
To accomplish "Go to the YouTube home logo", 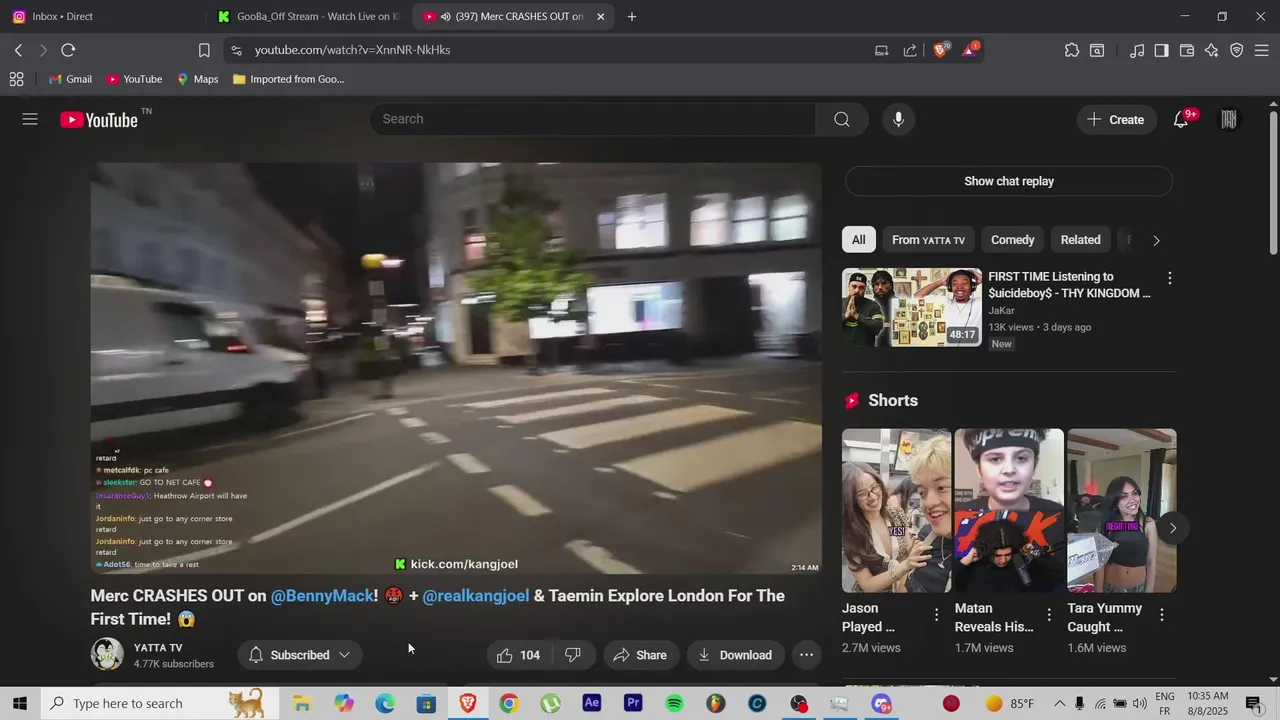I will 99,120.
